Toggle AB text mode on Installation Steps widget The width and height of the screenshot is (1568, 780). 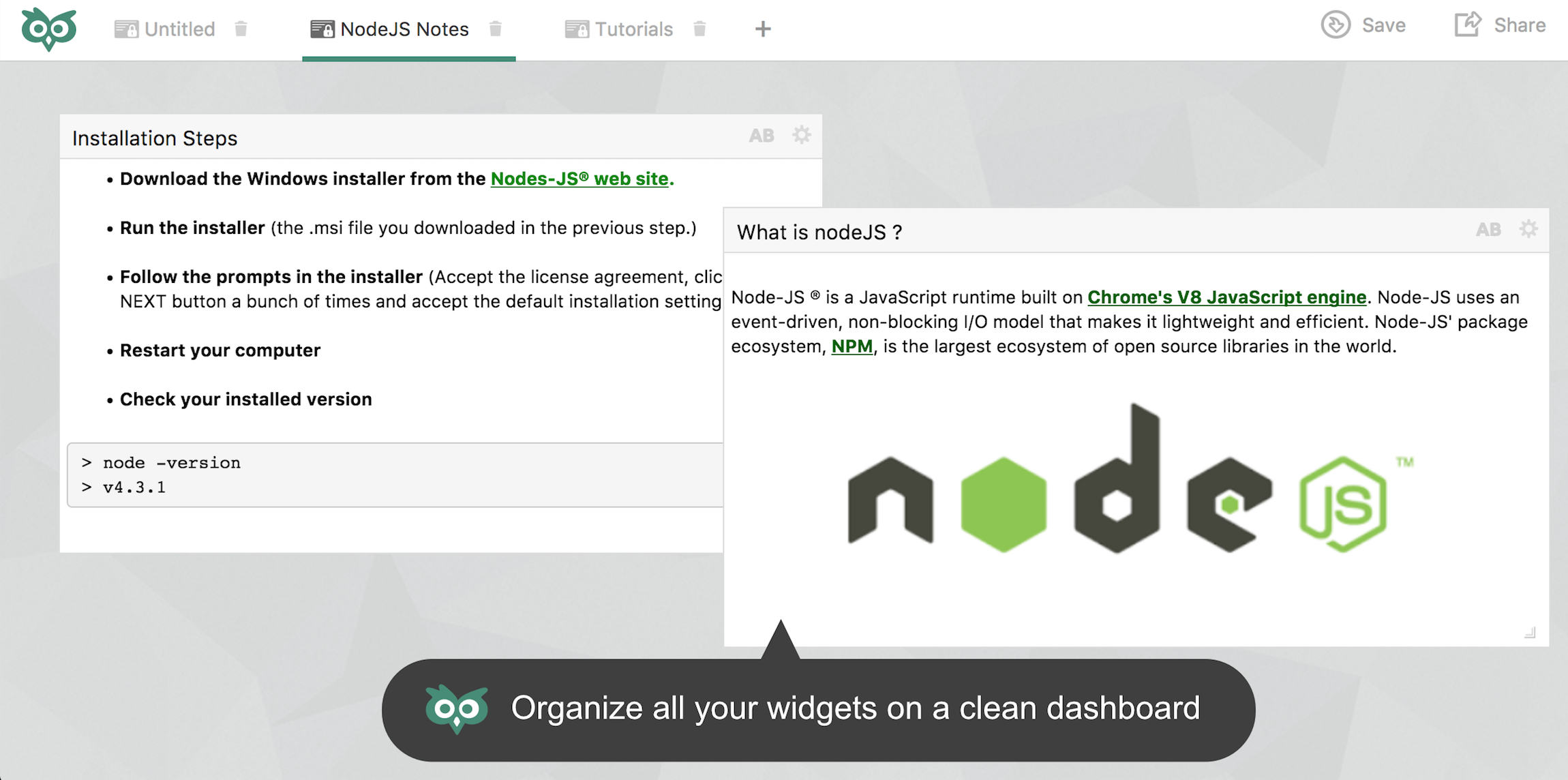pyautogui.click(x=762, y=136)
